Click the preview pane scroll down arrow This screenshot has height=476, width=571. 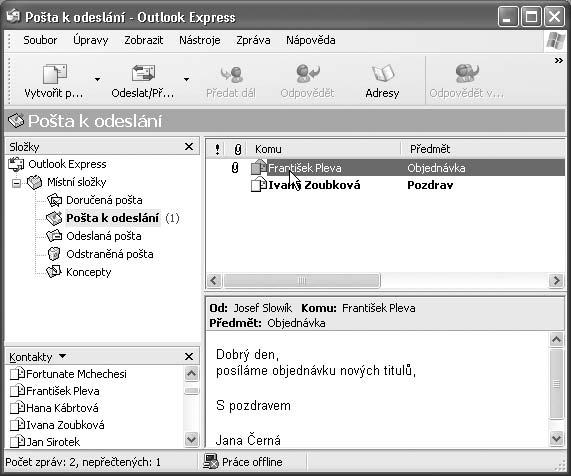556,438
